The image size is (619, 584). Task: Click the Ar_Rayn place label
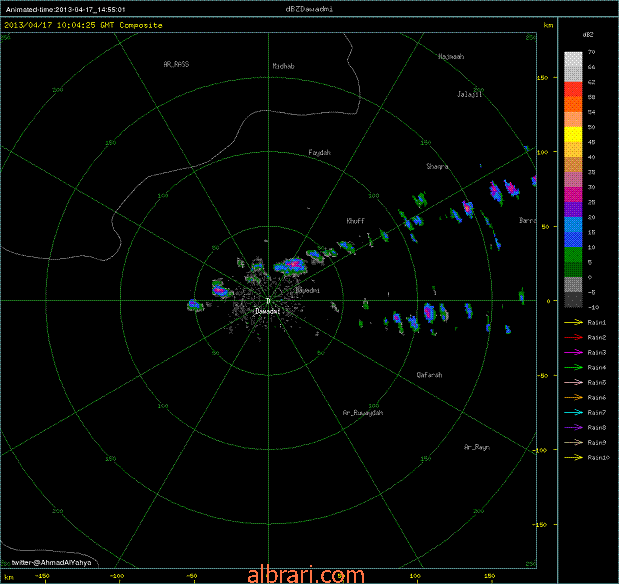477,447
